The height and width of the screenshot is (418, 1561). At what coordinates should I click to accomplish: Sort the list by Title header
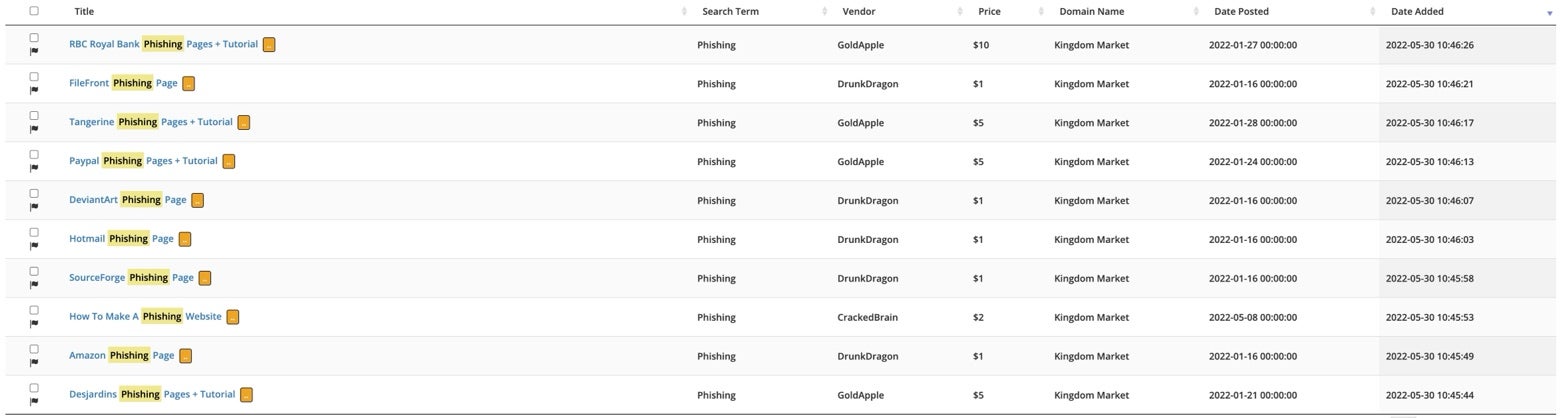pos(84,12)
